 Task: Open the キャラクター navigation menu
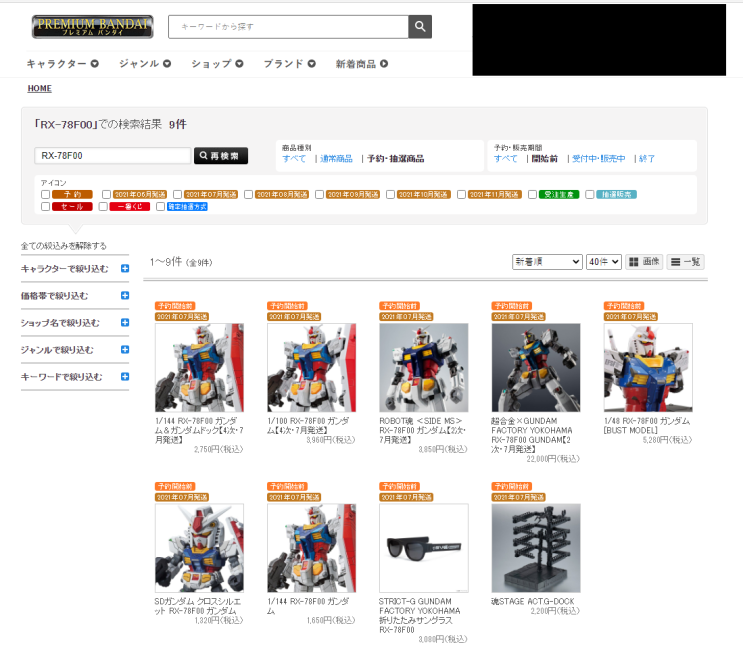coord(63,63)
